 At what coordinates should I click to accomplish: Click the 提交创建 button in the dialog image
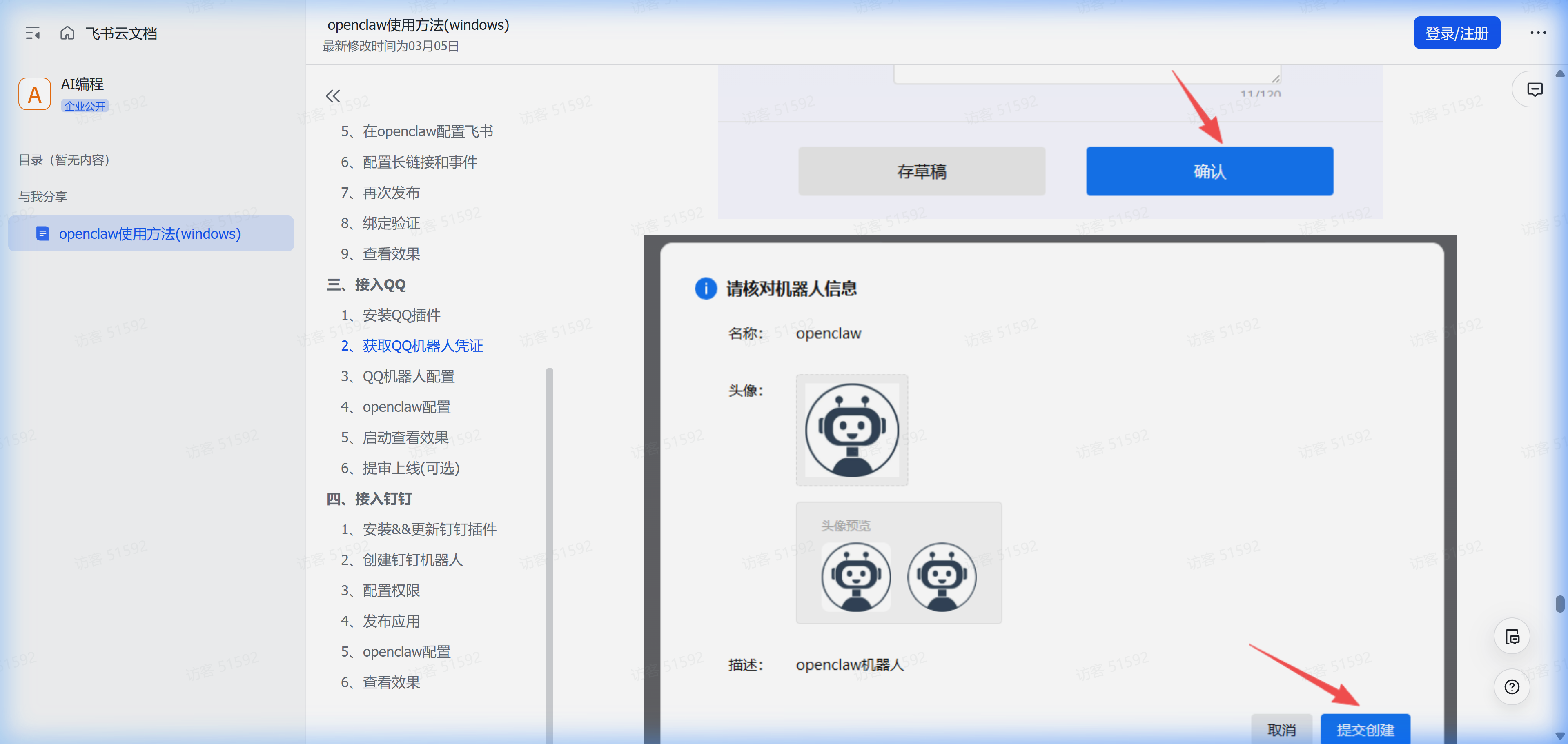coord(1365,728)
